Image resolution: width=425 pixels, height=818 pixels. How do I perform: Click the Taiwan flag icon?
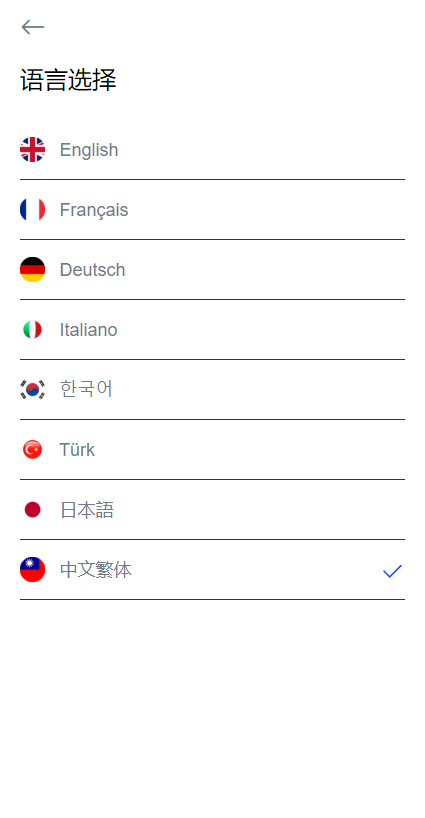pyautogui.click(x=32, y=570)
